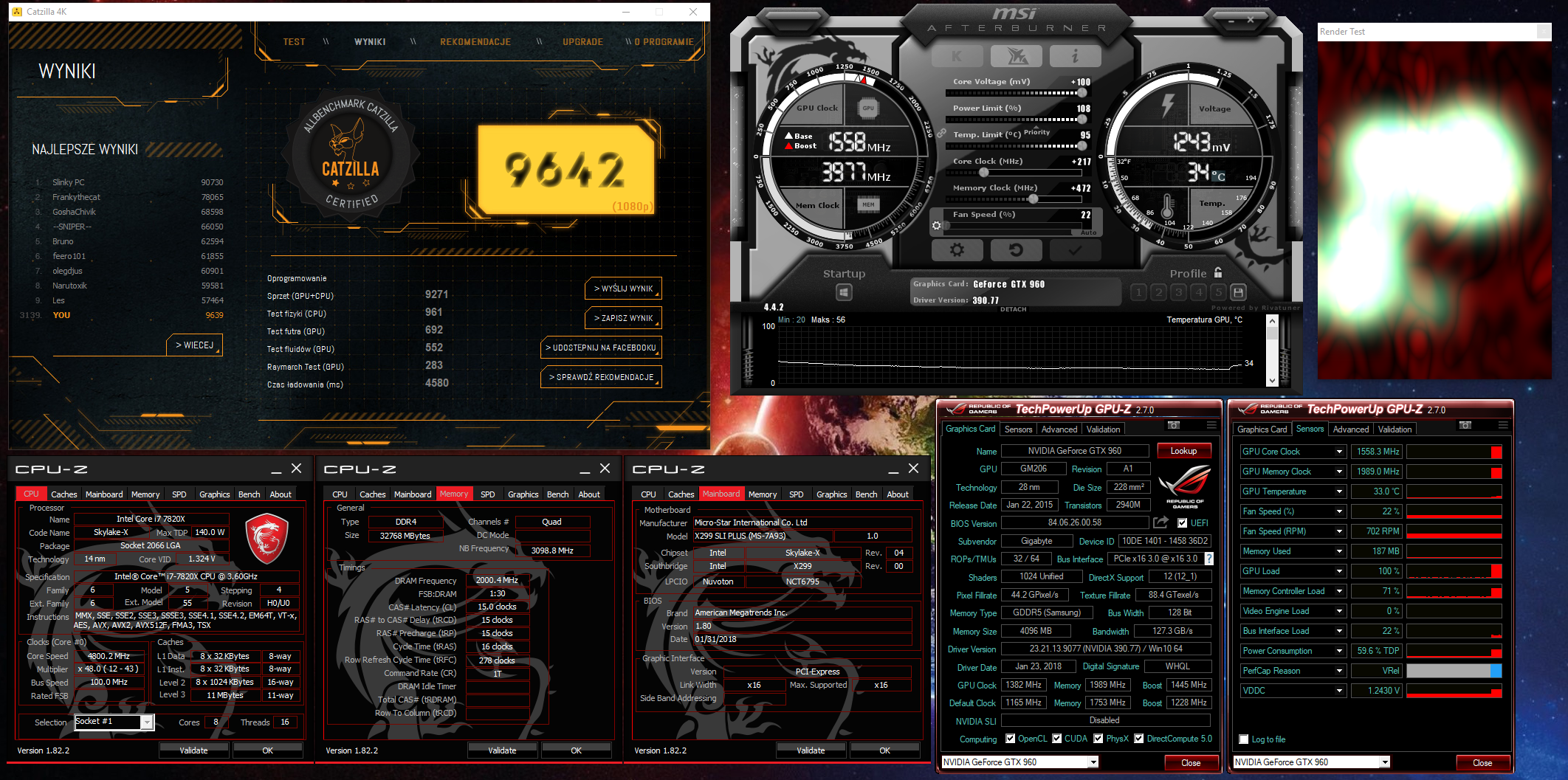Open Advanced tab in left GPU-Z window
1568x780 pixels.
tap(1059, 429)
